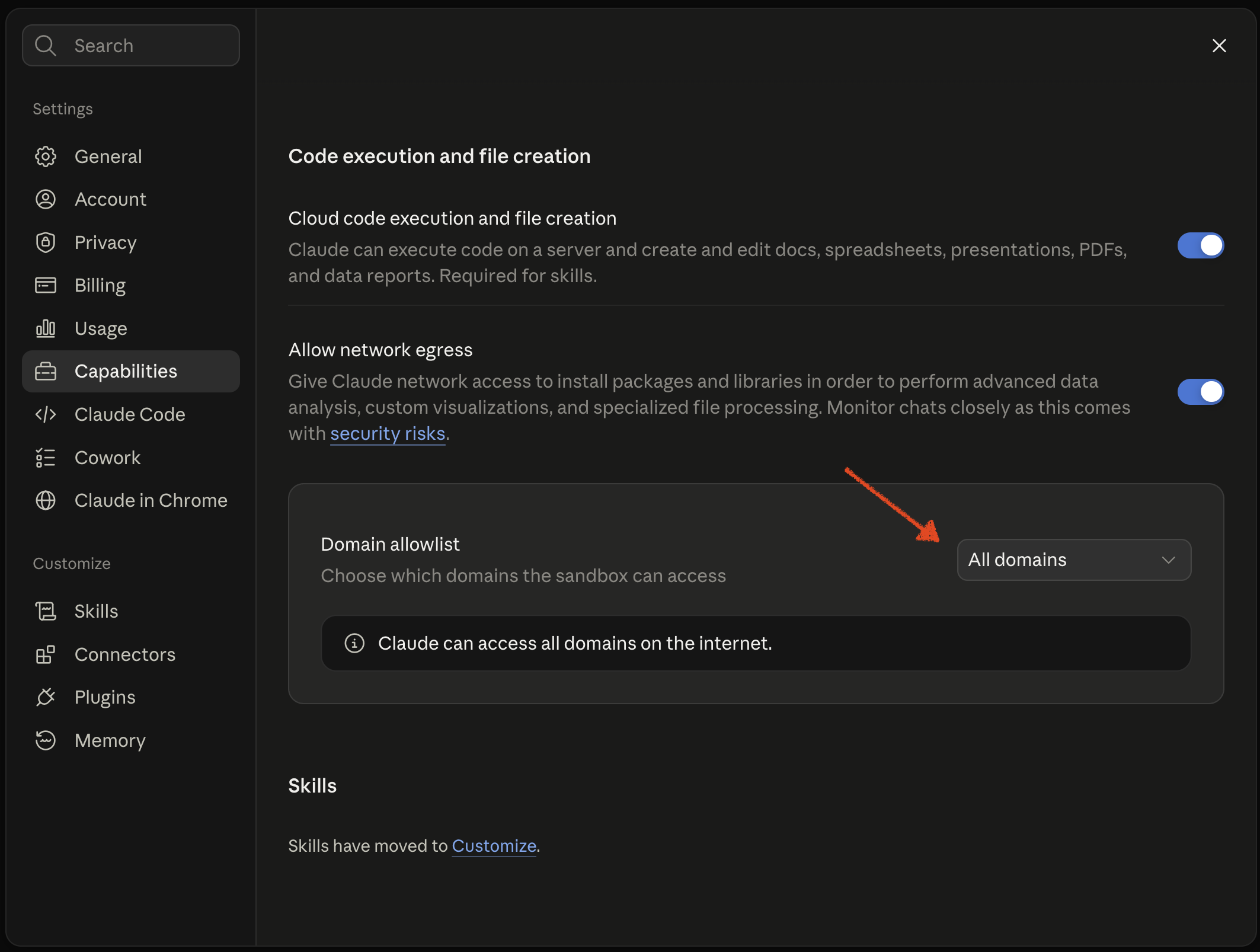This screenshot has height=952, width=1260.
Task: Click the Usage bar chart icon
Action: point(46,328)
